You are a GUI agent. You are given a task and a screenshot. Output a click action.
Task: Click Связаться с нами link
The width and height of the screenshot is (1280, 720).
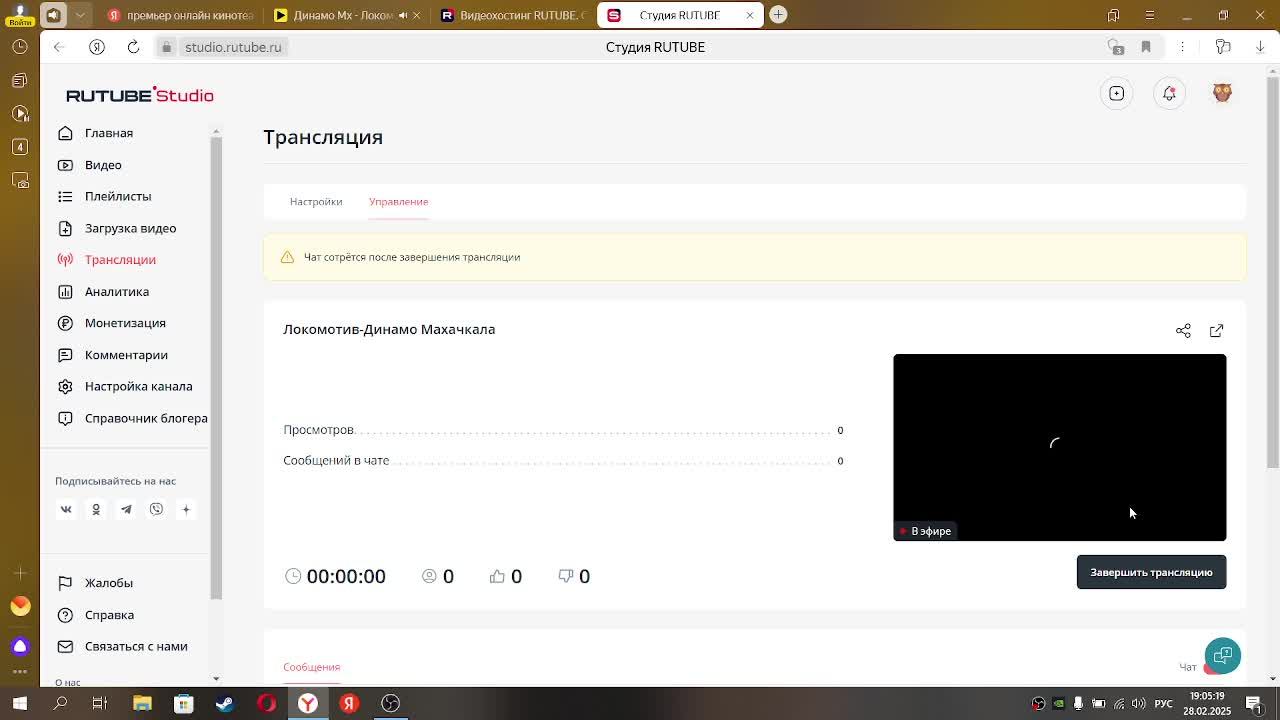(x=136, y=646)
